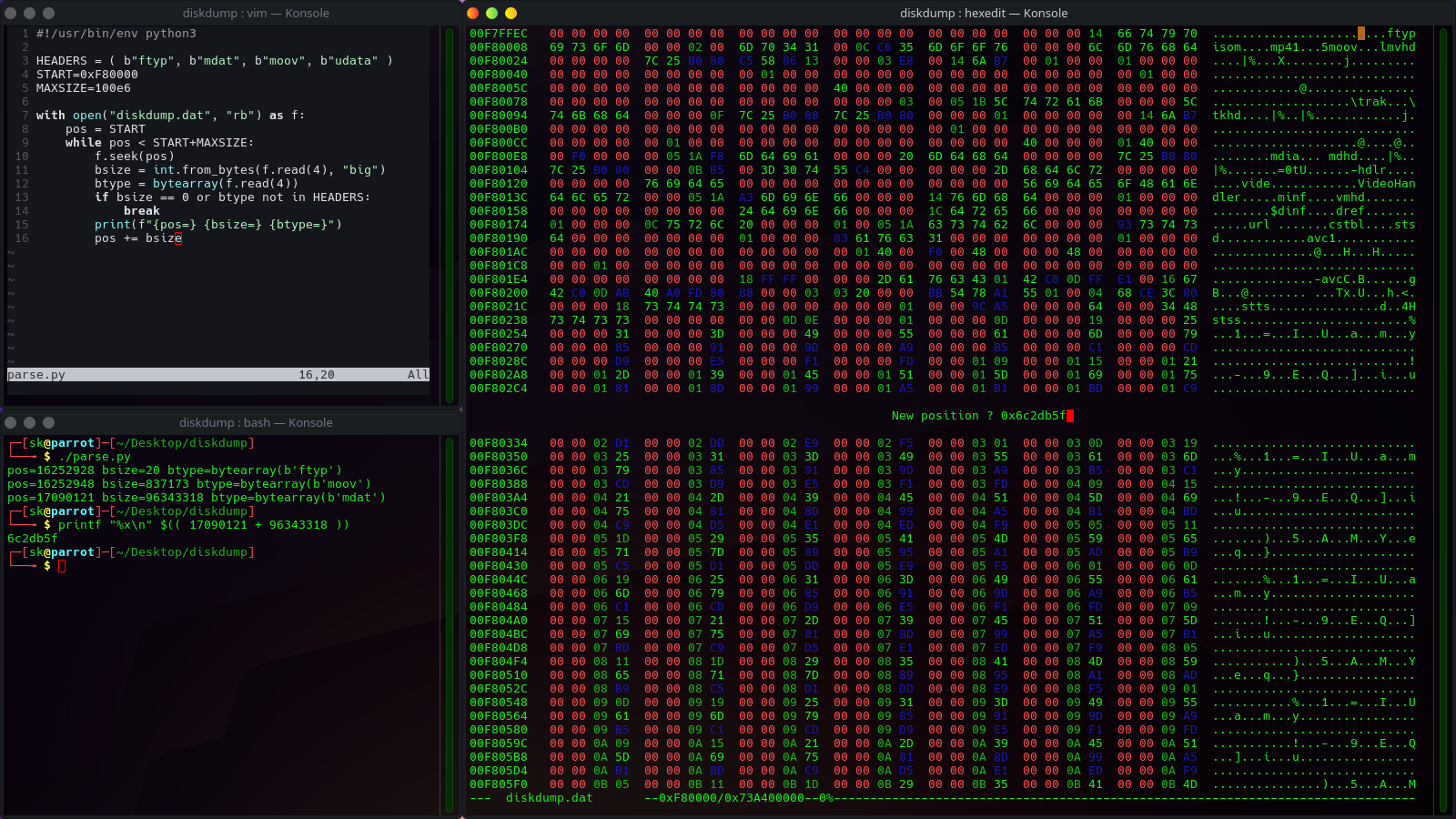The height and width of the screenshot is (819, 1456).
Task: Click 'MAXSIZE=100e6' line in vim
Action: [84, 88]
